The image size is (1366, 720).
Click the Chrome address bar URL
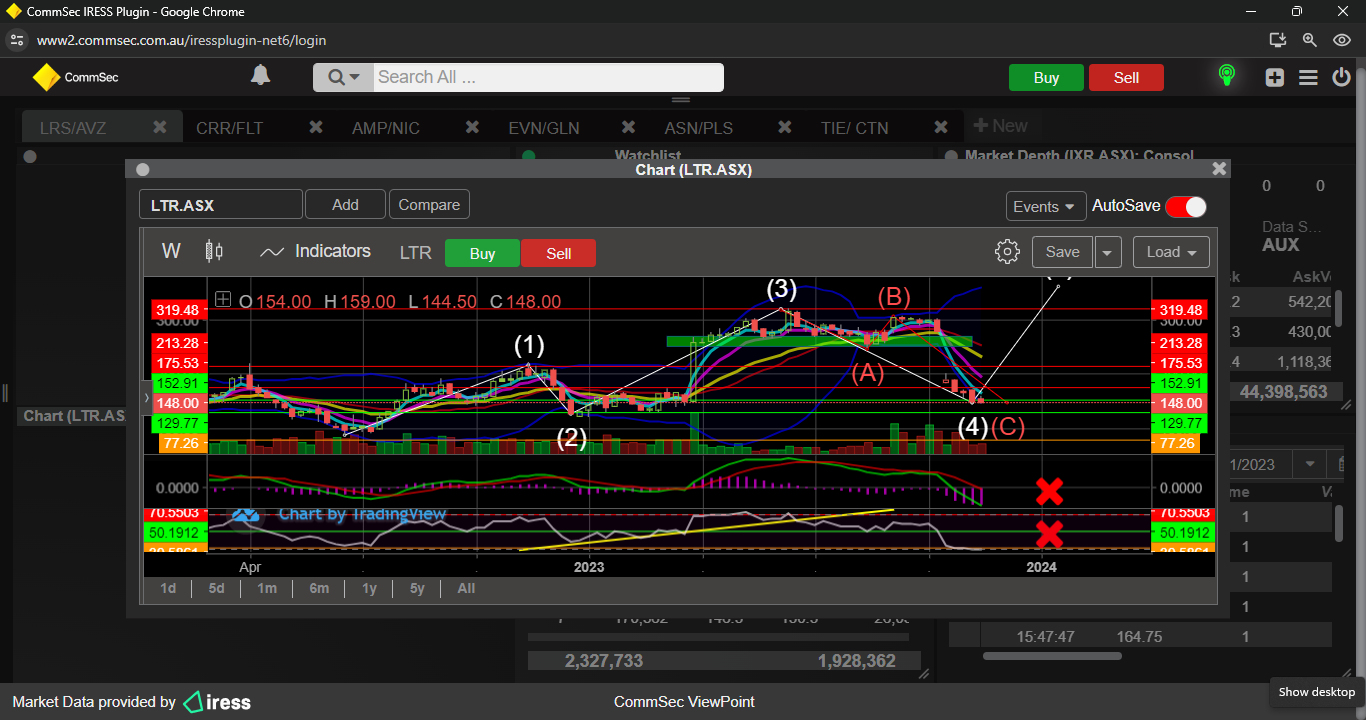[x=181, y=40]
